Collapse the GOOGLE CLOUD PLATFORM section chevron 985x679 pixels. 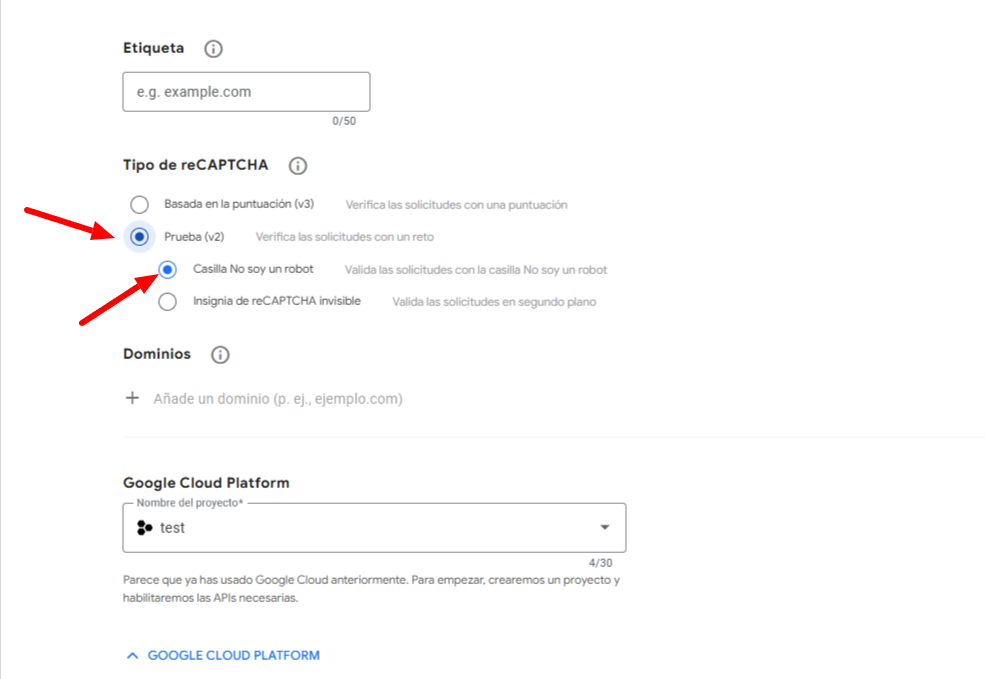point(132,656)
